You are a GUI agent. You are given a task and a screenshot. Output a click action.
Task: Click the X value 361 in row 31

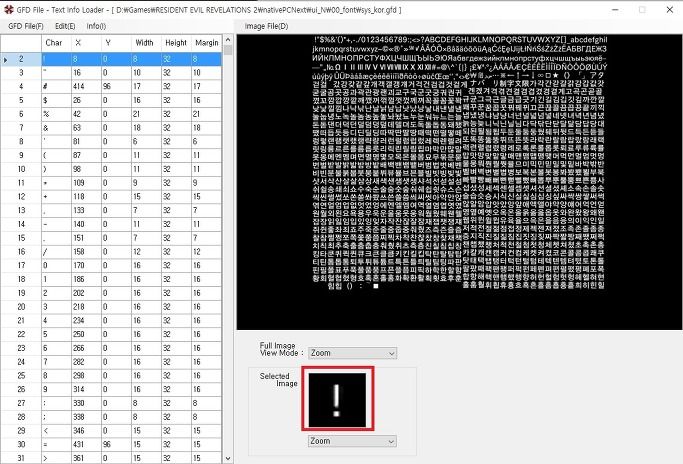pyautogui.click(x=86, y=458)
